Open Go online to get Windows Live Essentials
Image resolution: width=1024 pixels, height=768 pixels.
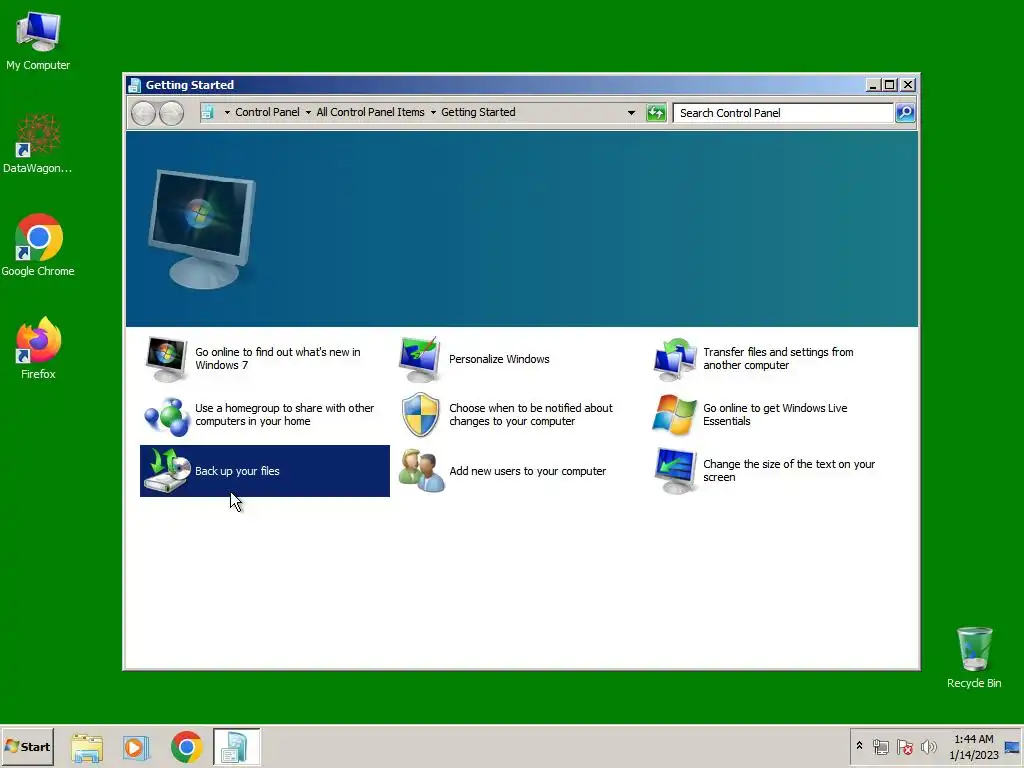(x=775, y=415)
